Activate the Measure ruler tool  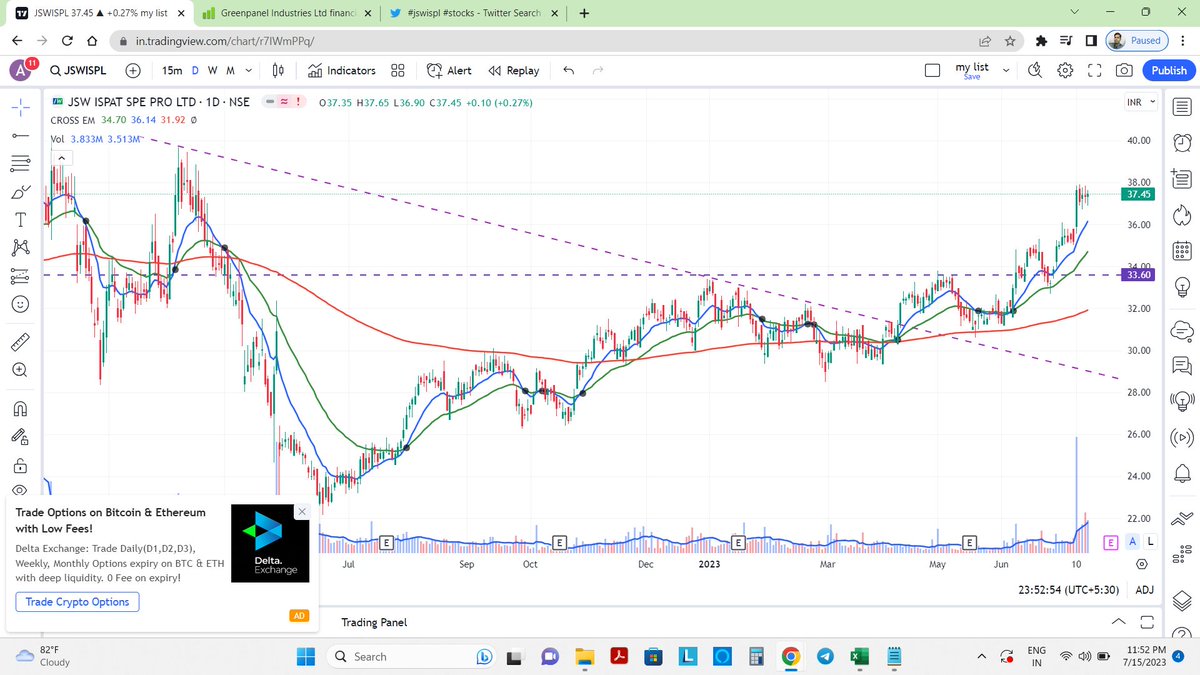tap(20, 341)
